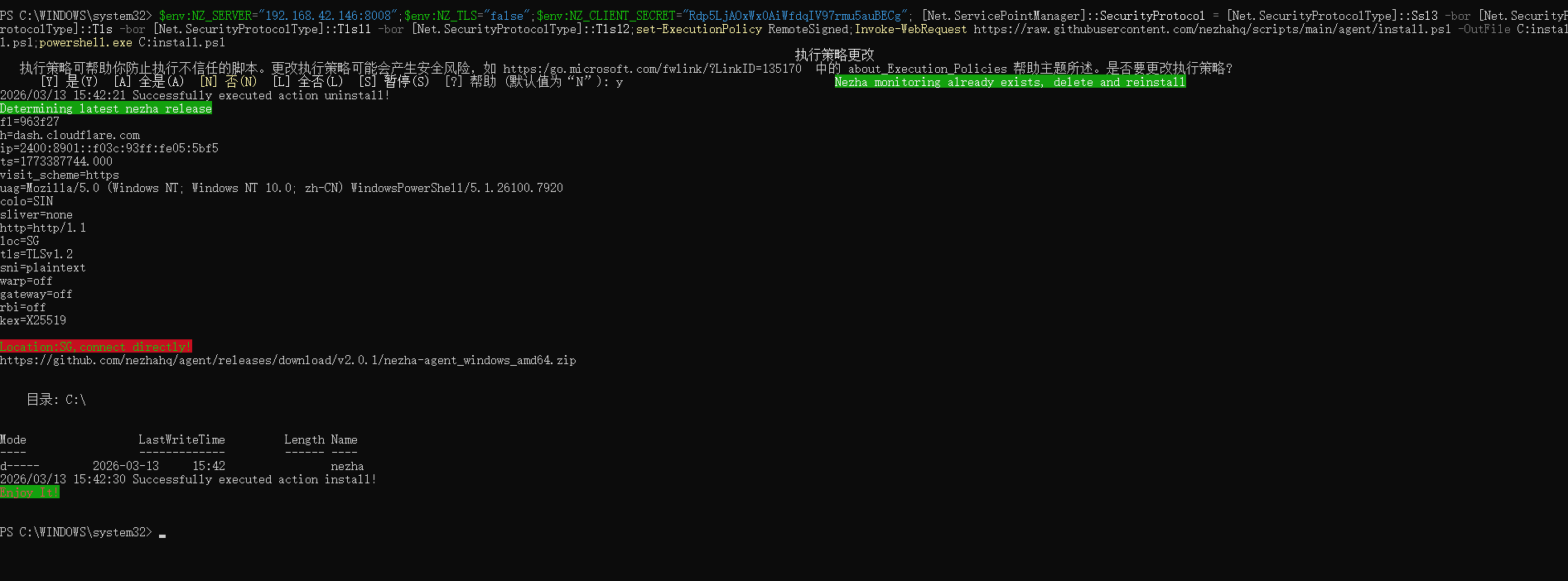The width and height of the screenshot is (1568, 581).
Task: Click the green "Enjoy It!" message
Action: pyautogui.click(x=30, y=492)
